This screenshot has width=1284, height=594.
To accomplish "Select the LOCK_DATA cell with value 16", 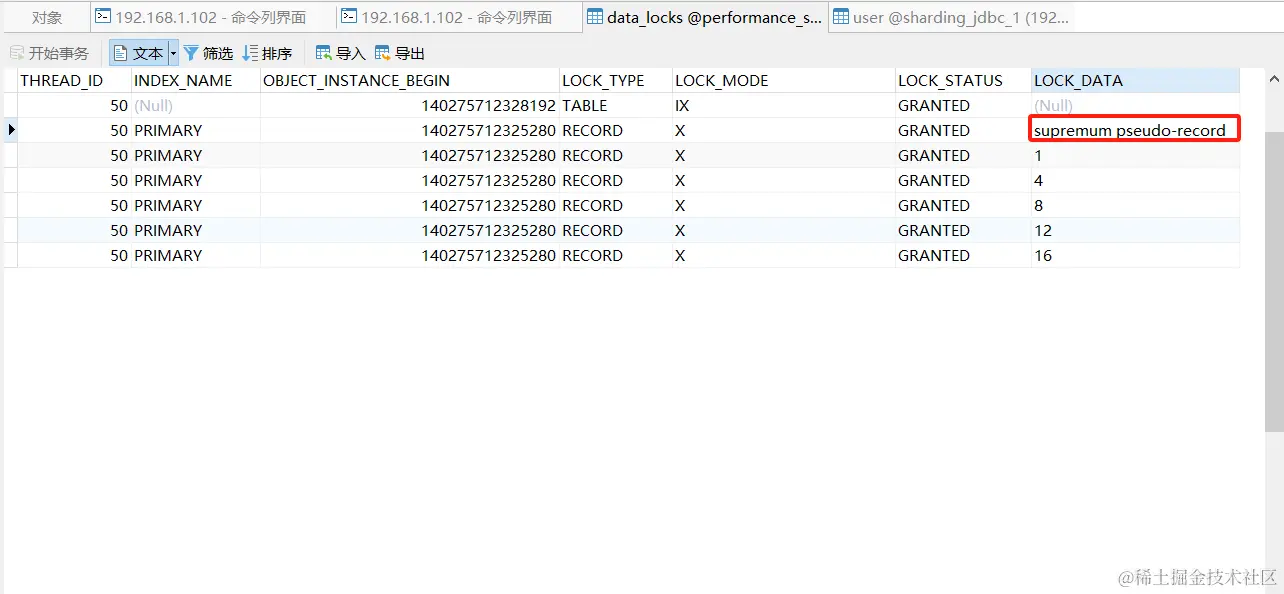I will tap(1135, 255).
